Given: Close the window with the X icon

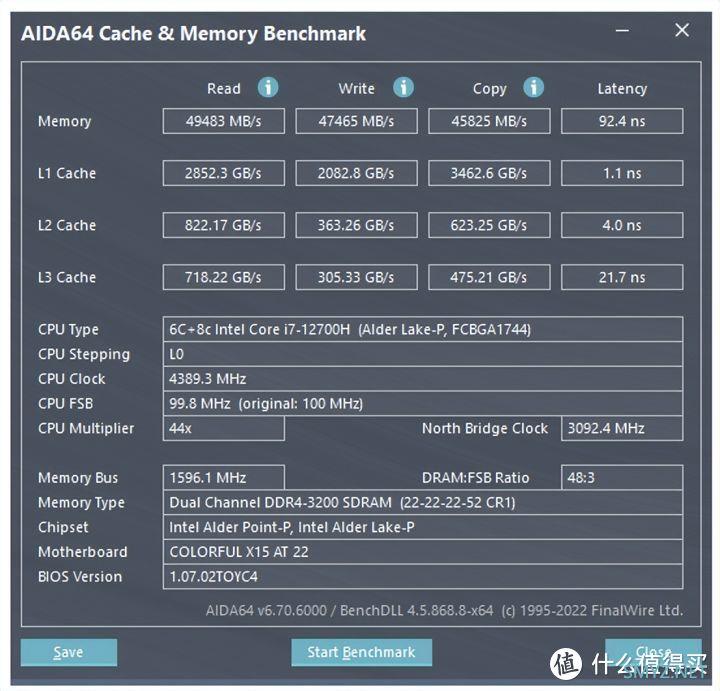Looking at the screenshot, I should [682, 30].
